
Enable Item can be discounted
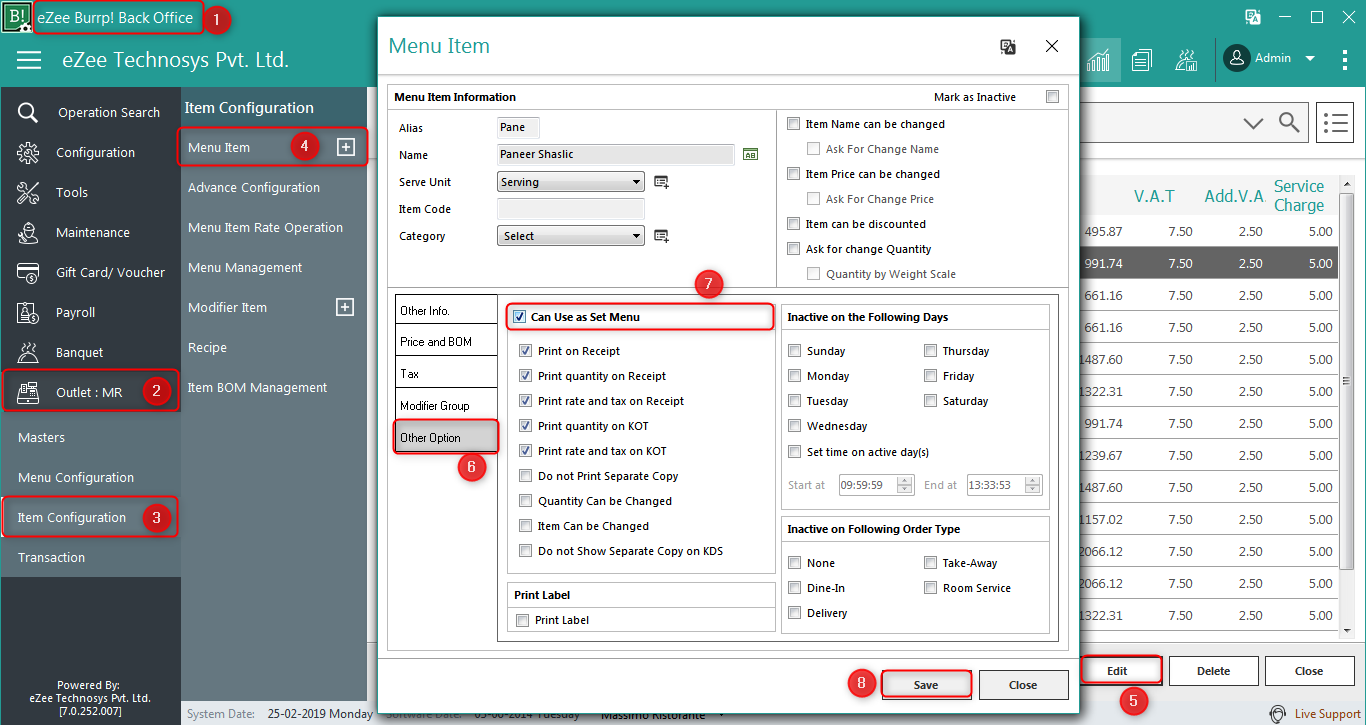794,224
